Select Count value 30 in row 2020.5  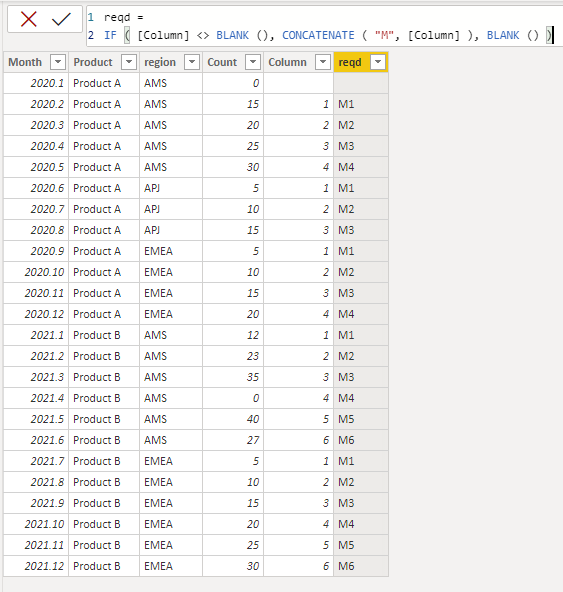pyautogui.click(x=233, y=167)
